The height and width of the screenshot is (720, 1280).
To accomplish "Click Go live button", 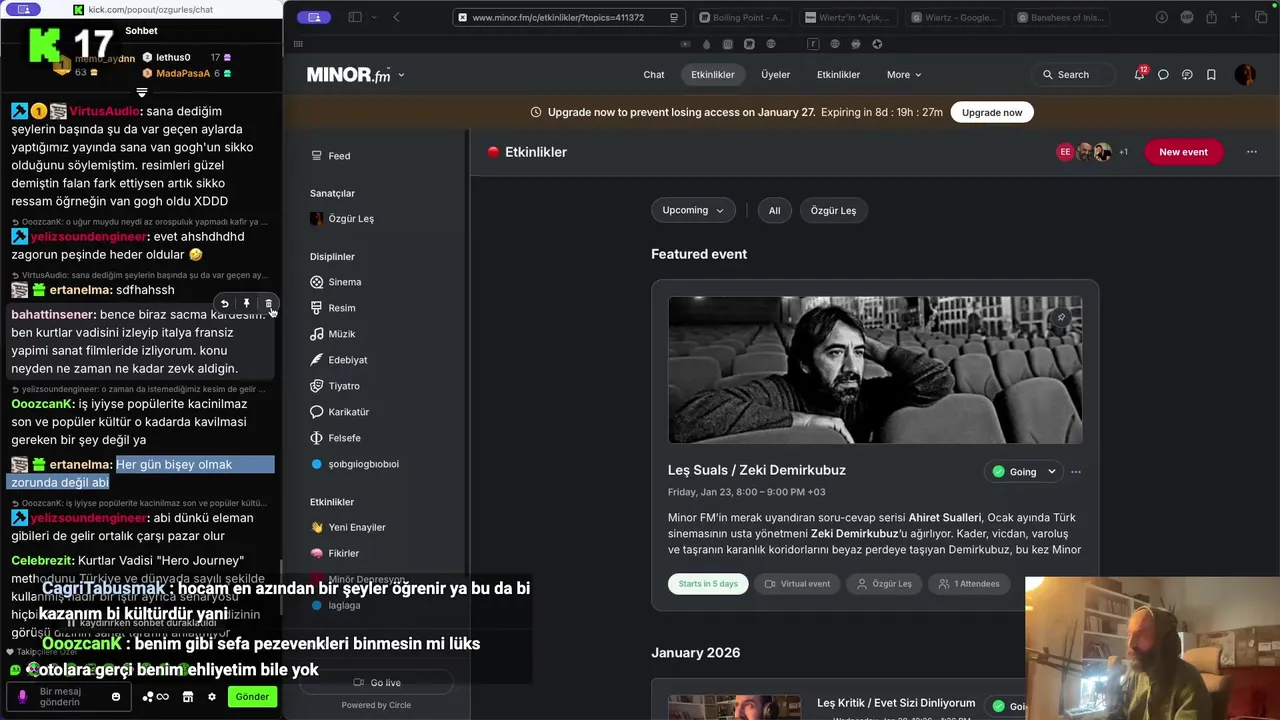I will click(x=377, y=683).
